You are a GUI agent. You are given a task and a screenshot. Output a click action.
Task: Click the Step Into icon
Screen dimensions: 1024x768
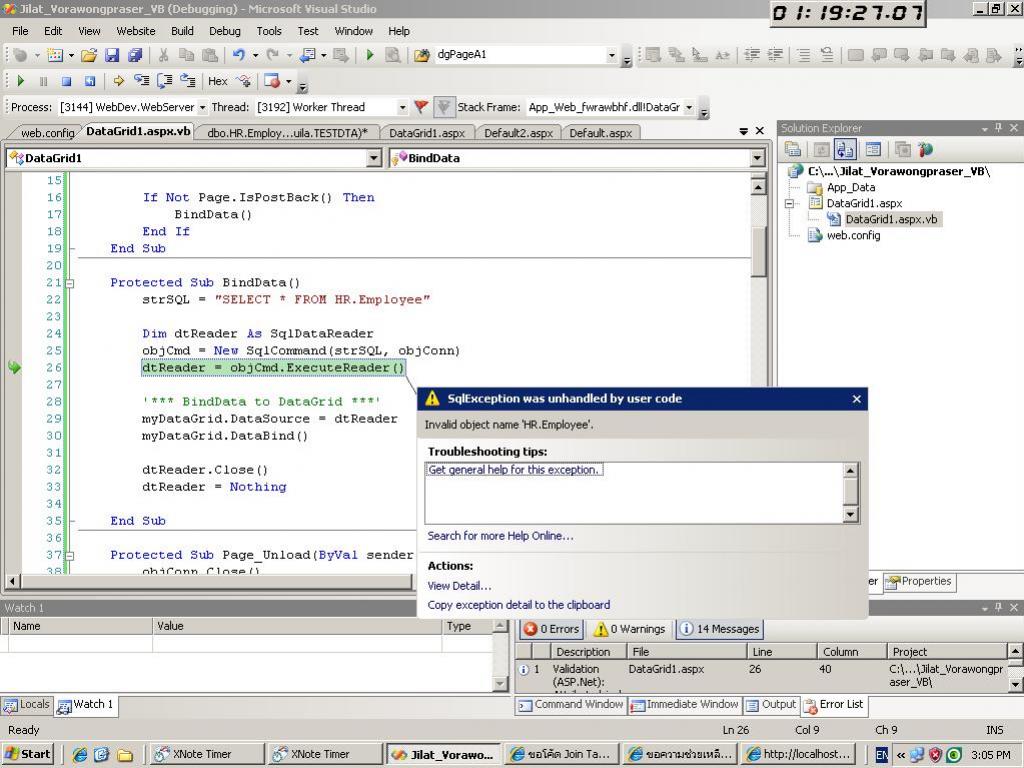click(141, 81)
